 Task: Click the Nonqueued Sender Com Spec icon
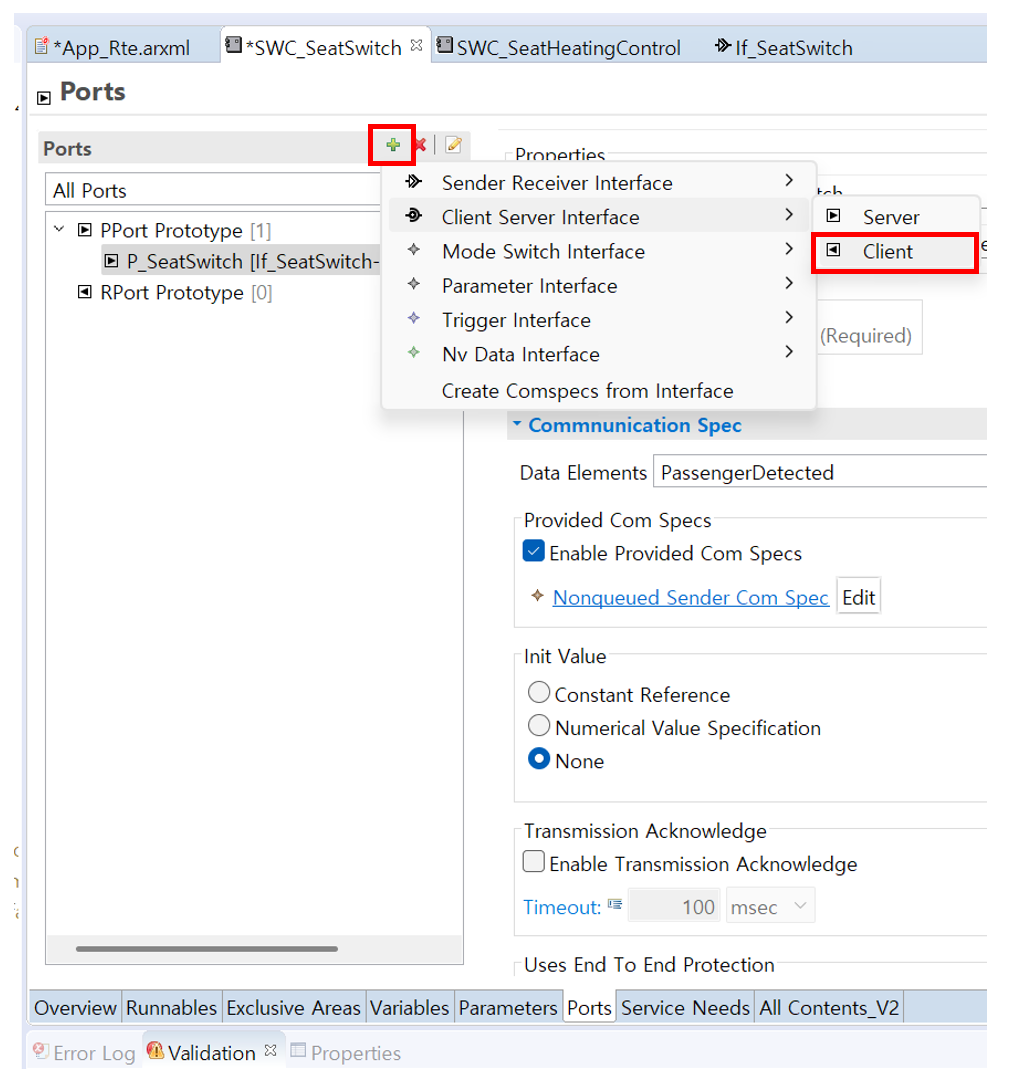(x=538, y=596)
